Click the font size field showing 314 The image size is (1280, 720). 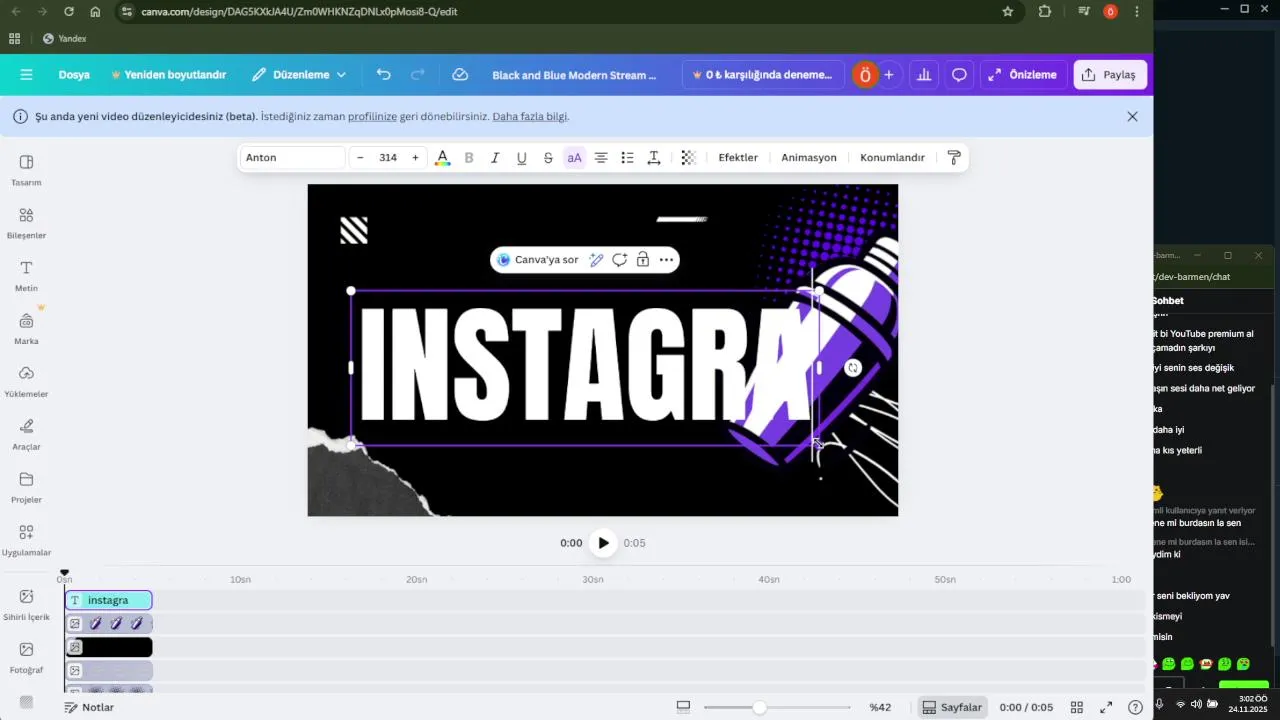[x=388, y=158]
